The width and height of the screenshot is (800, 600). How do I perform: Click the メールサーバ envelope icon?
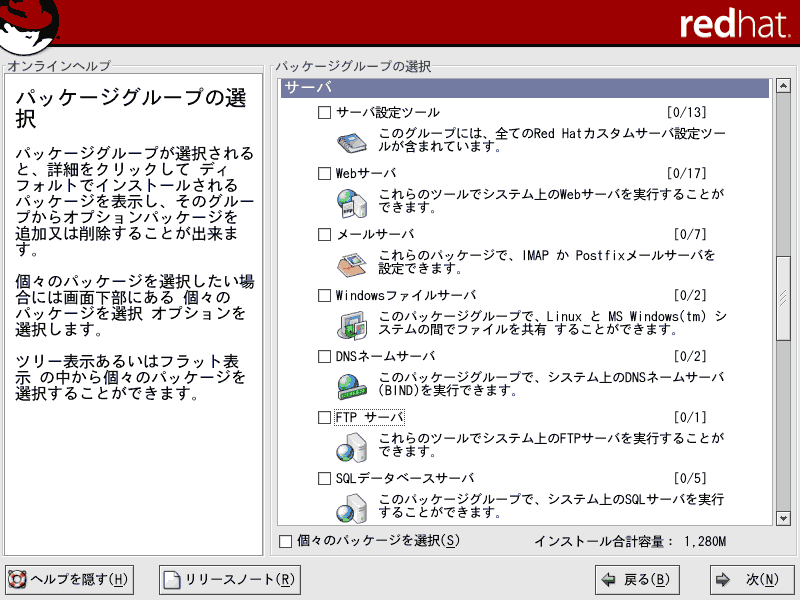tap(352, 264)
